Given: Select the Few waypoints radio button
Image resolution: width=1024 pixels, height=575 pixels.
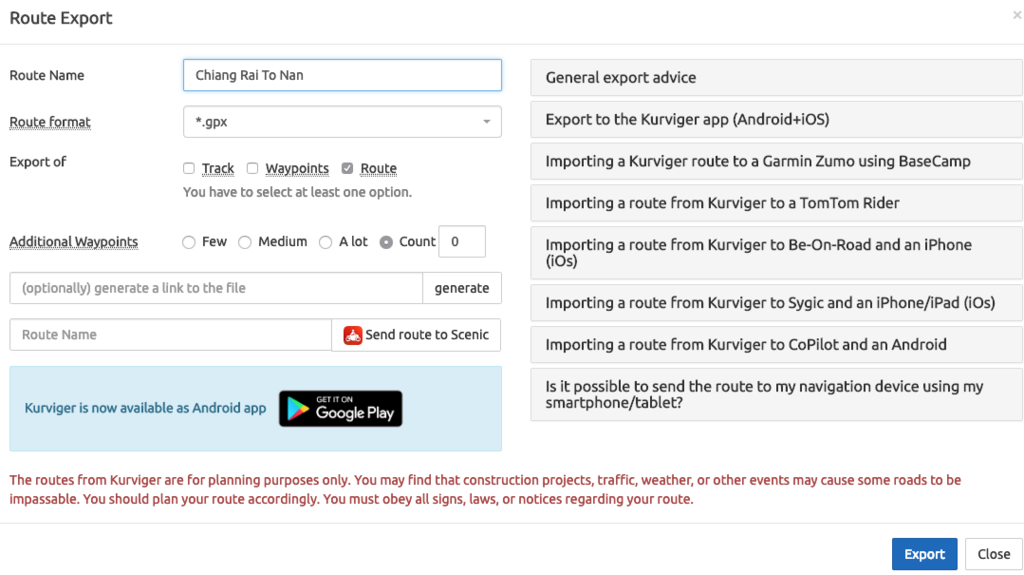Looking at the screenshot, I should tap(189, 242).
